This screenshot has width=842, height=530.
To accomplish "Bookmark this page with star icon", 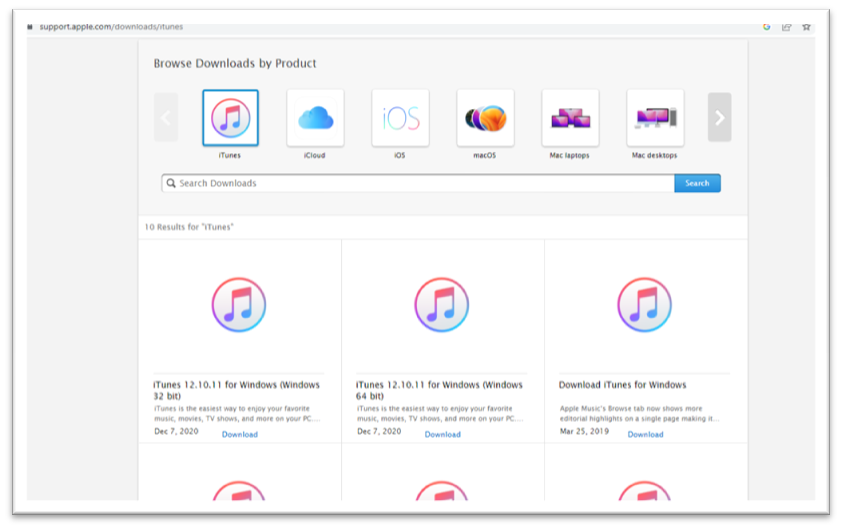I will pyautogui.click(x=806, y=27).
